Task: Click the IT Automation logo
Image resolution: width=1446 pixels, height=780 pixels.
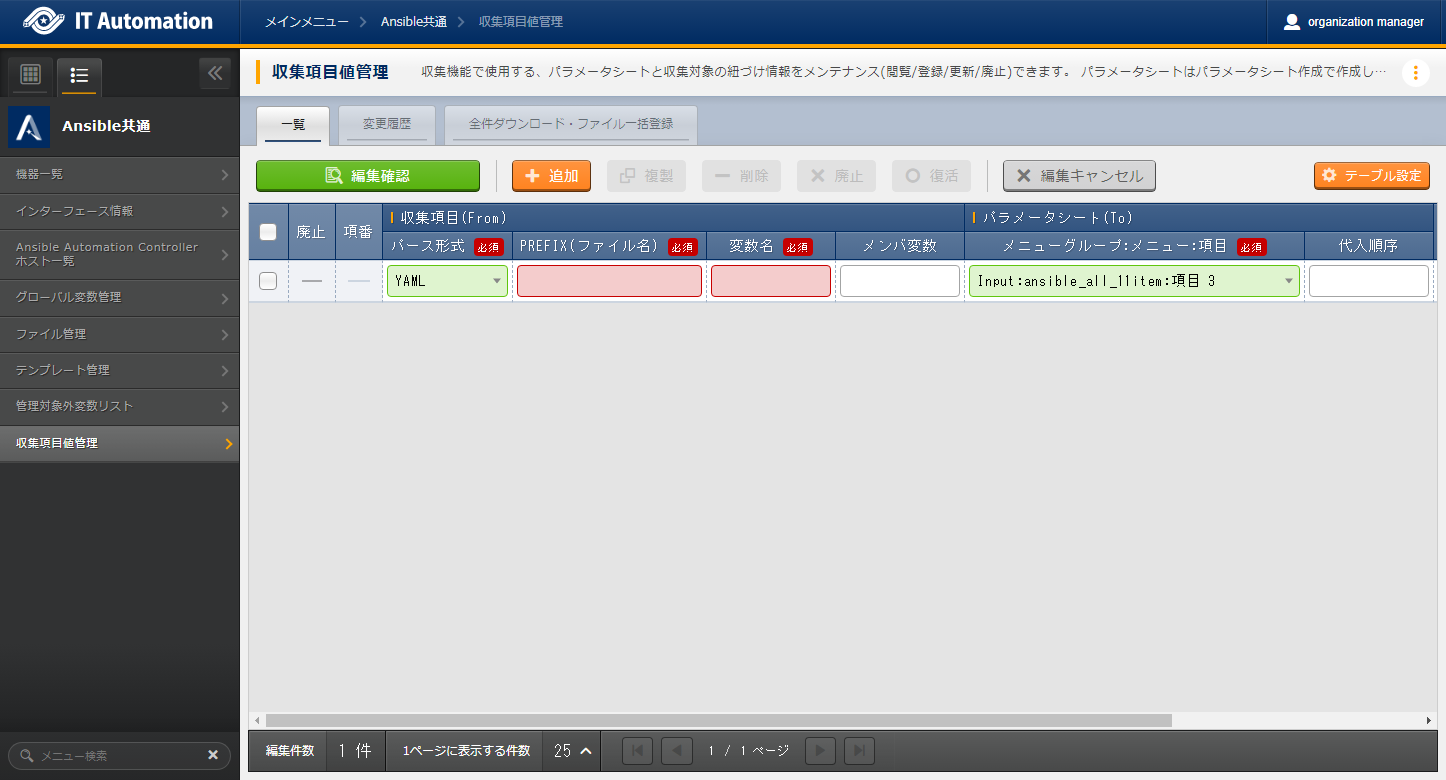Action: coord(118,22)
